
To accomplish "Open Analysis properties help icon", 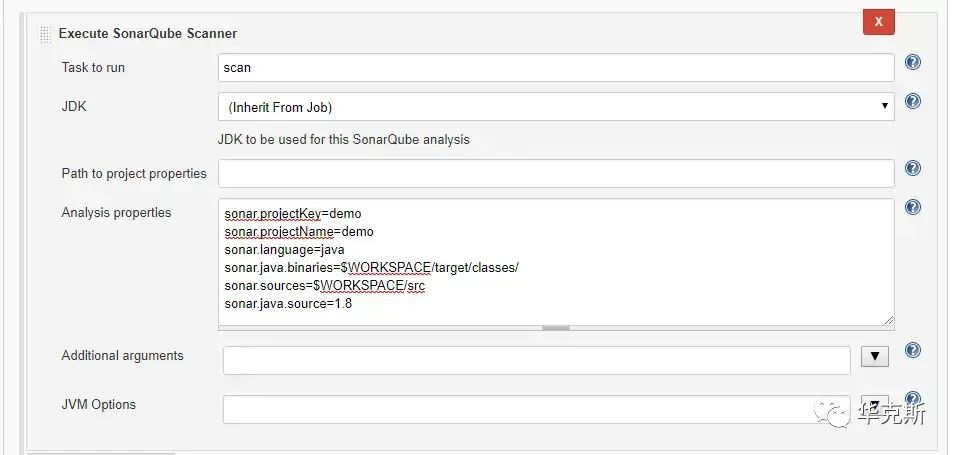I will coord(912,208).
